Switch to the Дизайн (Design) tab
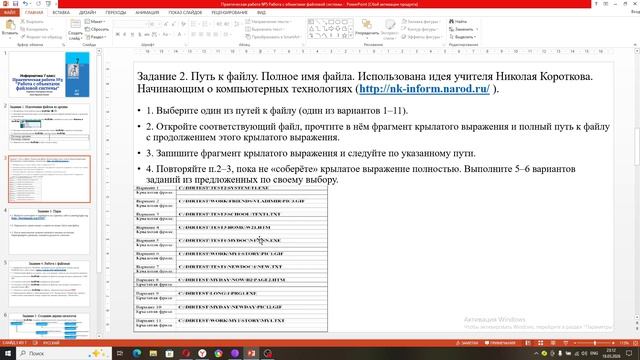Image resolution: width=640 pixels, height=360 pixels. coord(87,12)
